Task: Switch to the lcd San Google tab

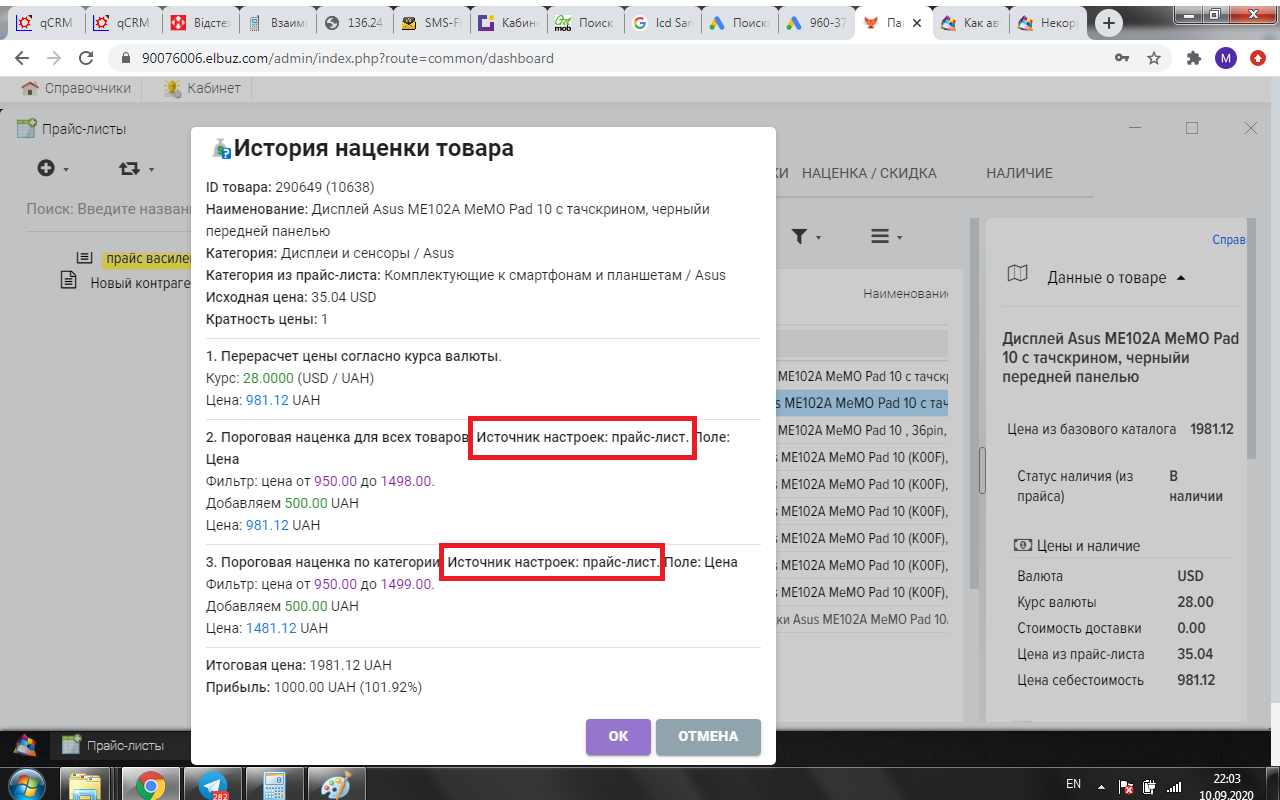Action: (662, 22)
